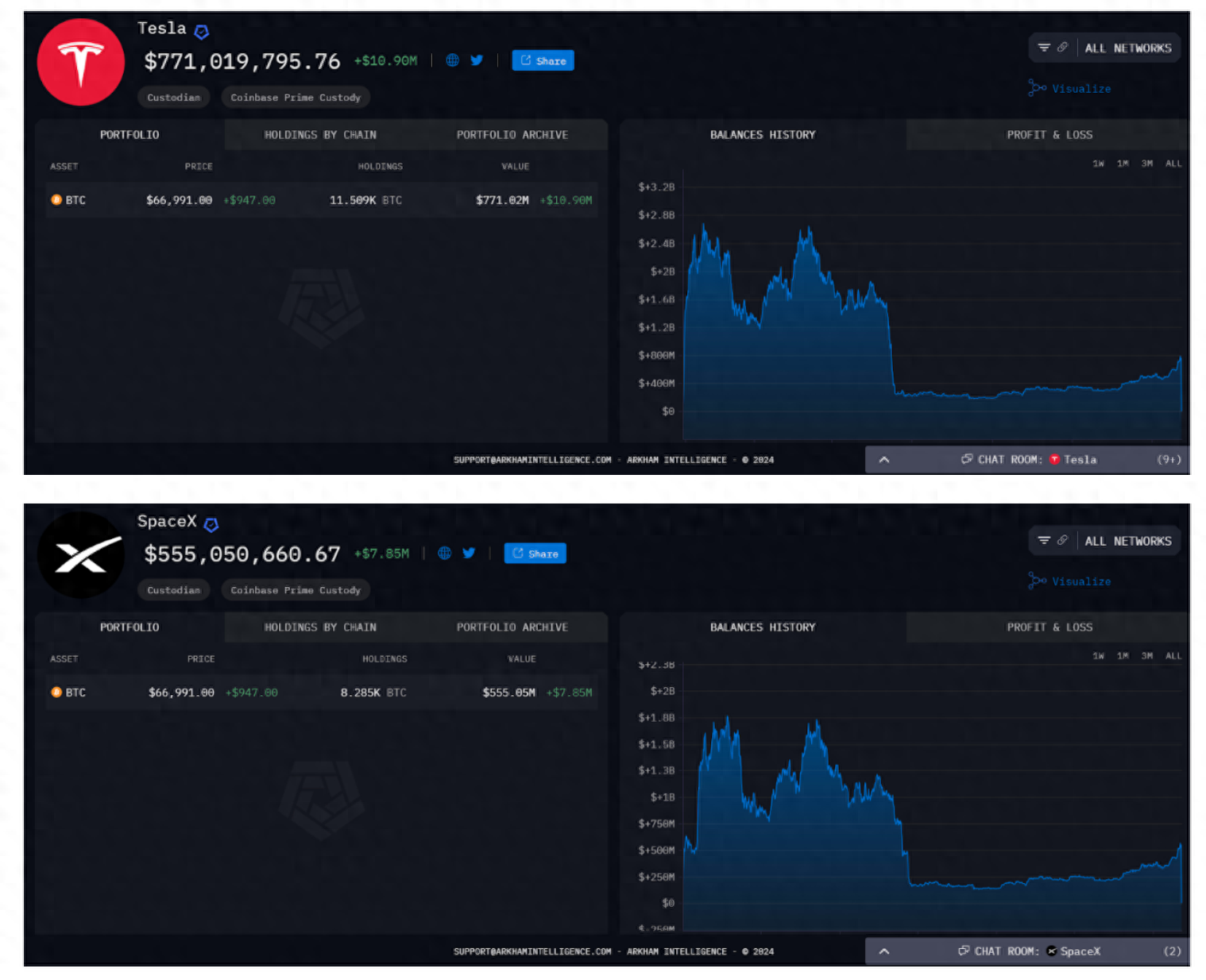Set SpaceX chart range to 3M
Viewport: 1206px width, 980px height.
point(1147,656)
